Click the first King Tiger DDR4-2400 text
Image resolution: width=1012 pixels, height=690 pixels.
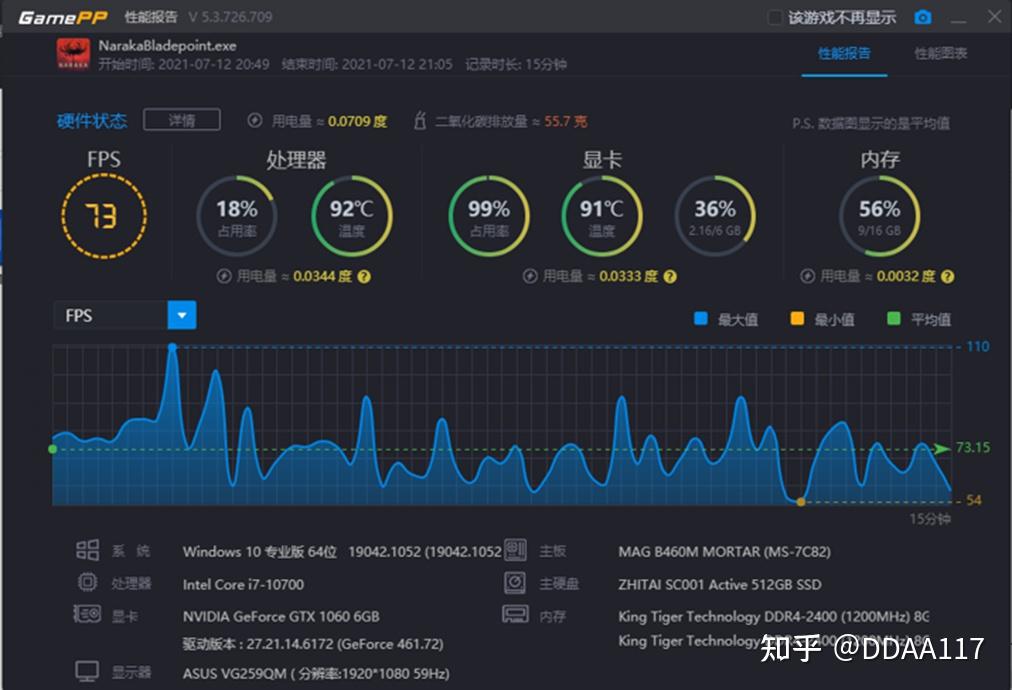pyautogui.click(x=773, y=616)
